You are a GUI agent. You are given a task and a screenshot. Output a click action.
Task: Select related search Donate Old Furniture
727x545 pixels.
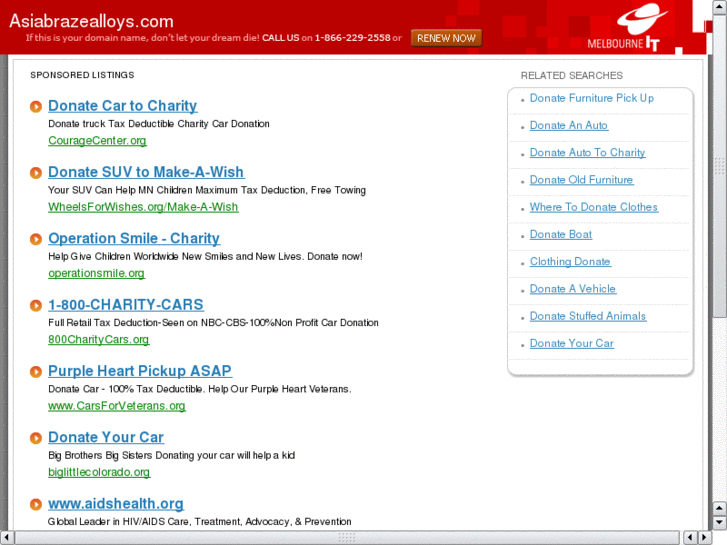(x=581, y=180)
